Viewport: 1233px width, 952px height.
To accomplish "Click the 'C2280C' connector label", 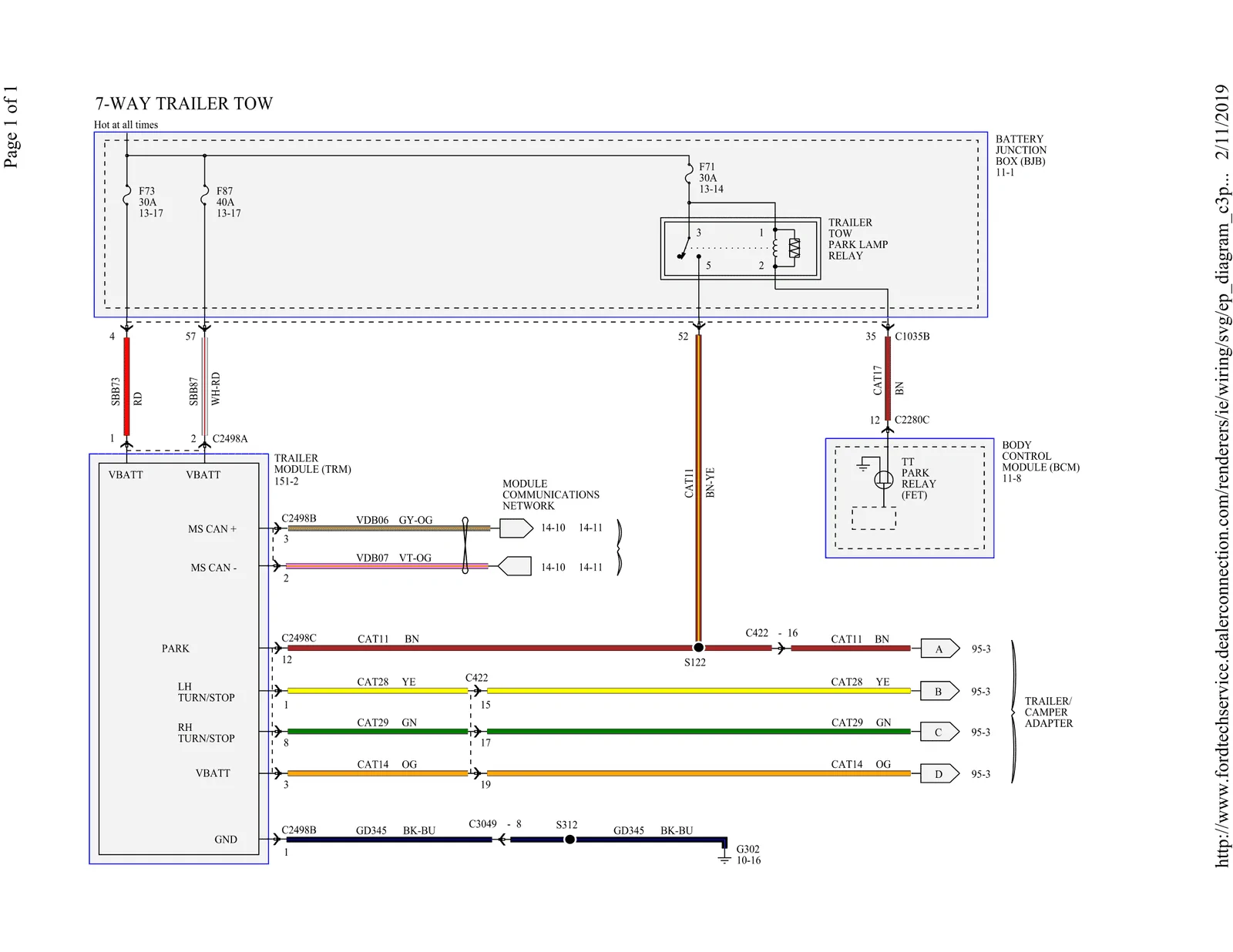I will pyautogui.click(x=912, y=420).
